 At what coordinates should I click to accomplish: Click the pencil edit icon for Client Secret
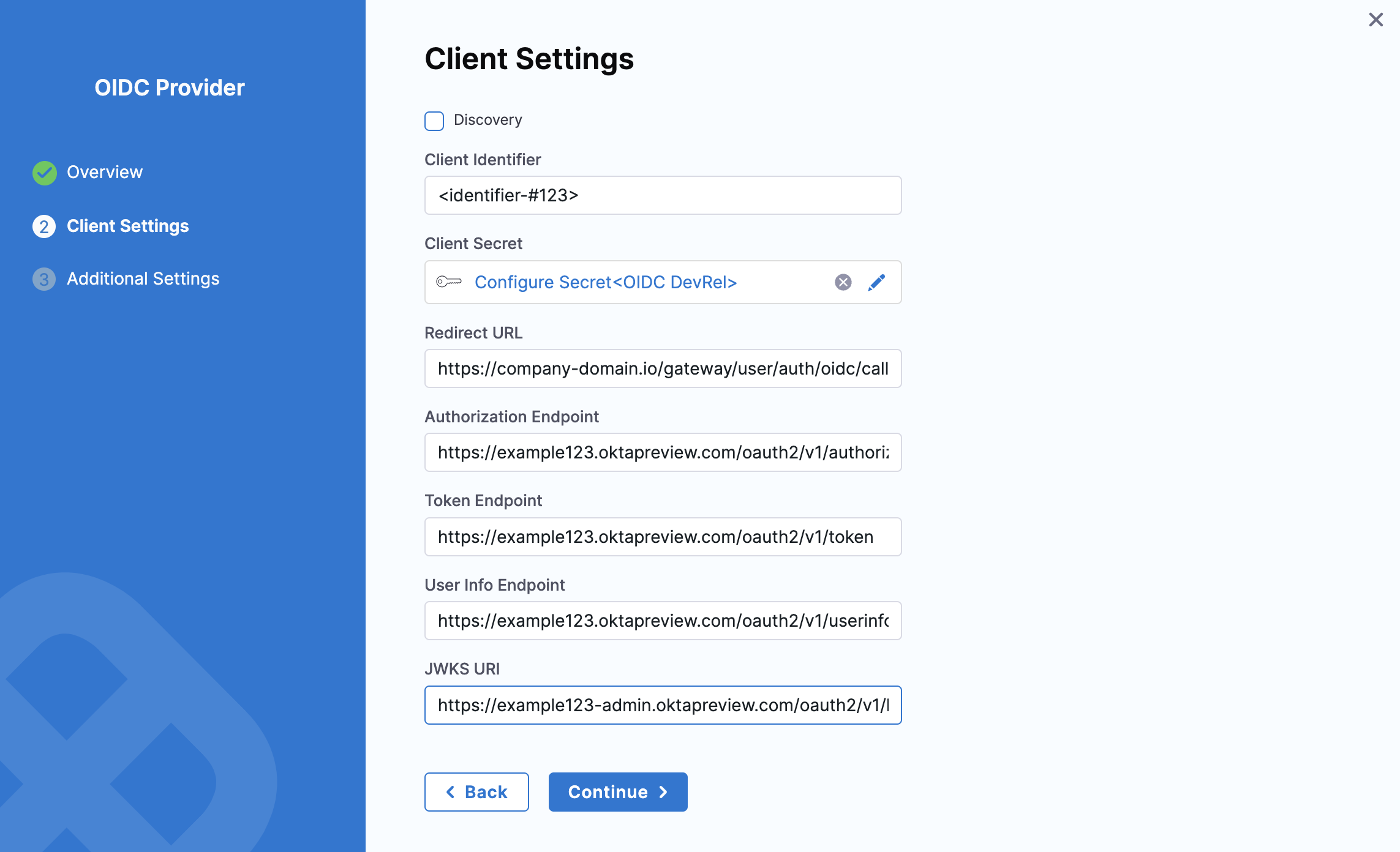point(876,282)
